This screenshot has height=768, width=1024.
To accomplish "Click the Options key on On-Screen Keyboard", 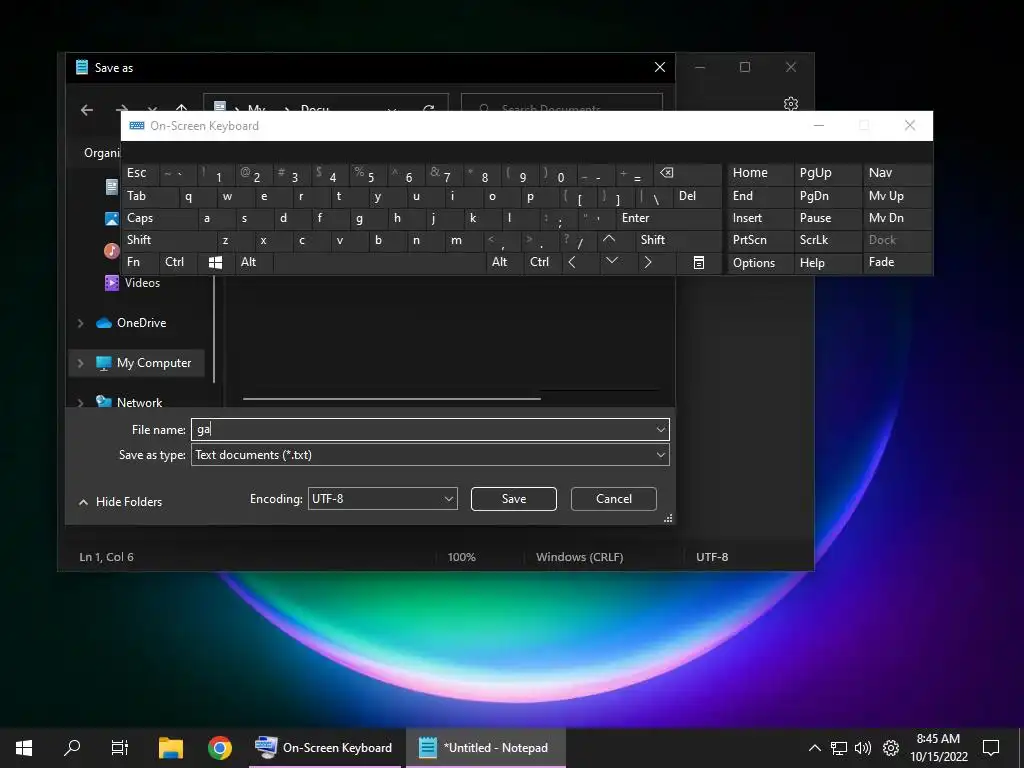I will coord(760,263).
